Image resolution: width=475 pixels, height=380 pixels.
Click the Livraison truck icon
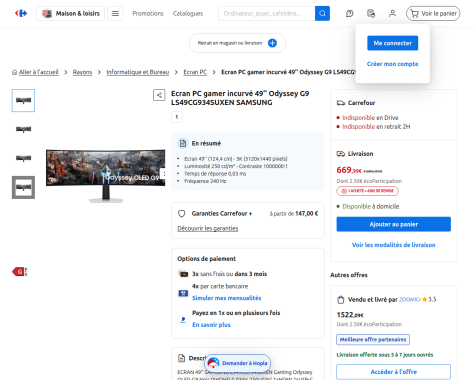(341, 154)
